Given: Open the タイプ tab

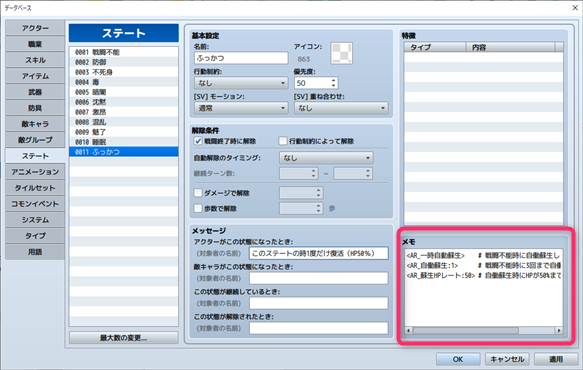Looking at the screenshot, I should click(35, 236).
